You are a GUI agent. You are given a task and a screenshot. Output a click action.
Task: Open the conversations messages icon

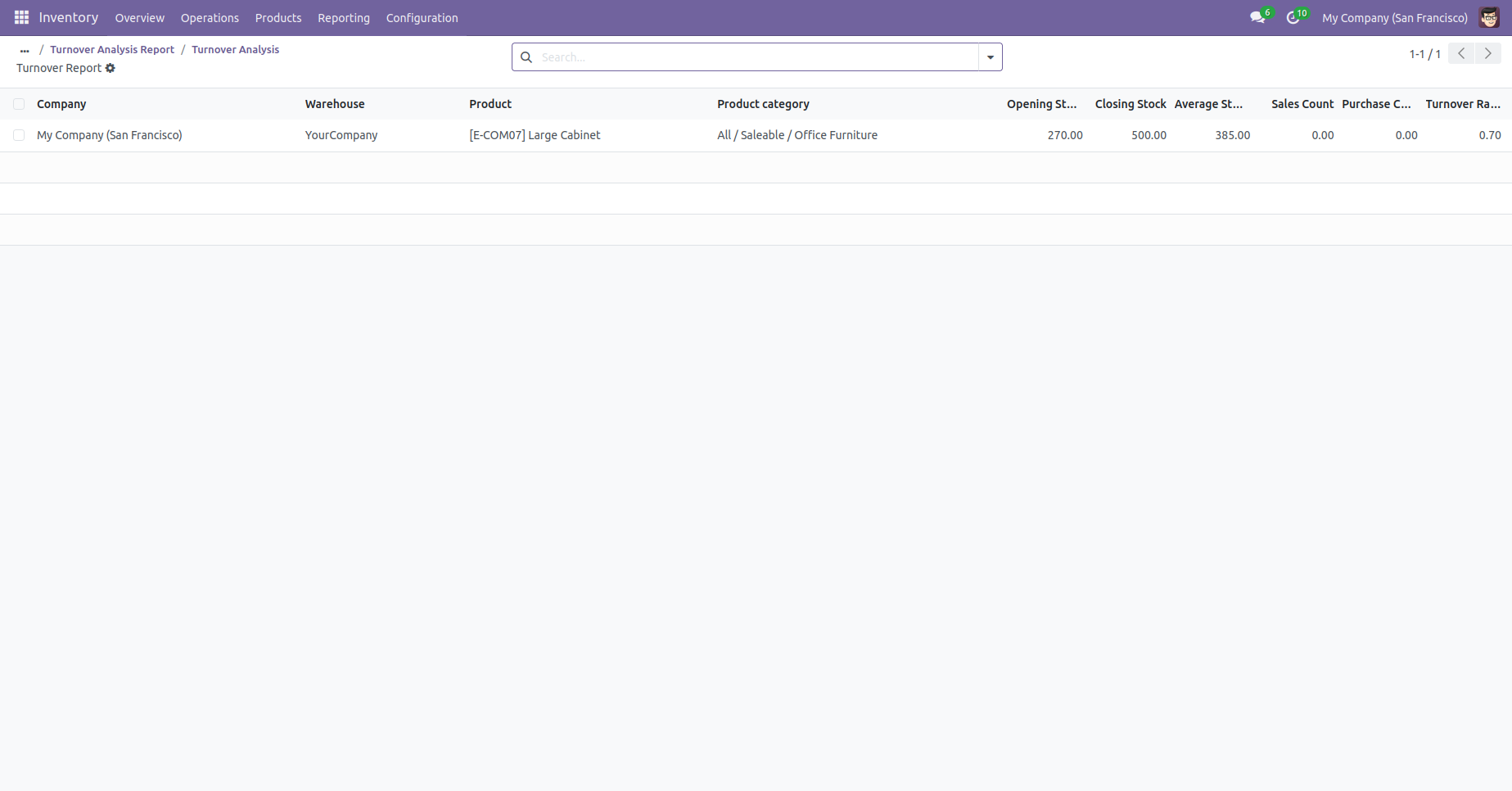click(x=1257, y=17)
